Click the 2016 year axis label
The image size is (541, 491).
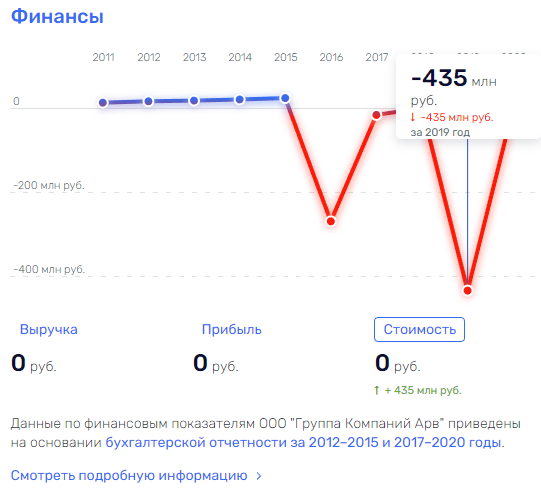(x=331, y=57)
